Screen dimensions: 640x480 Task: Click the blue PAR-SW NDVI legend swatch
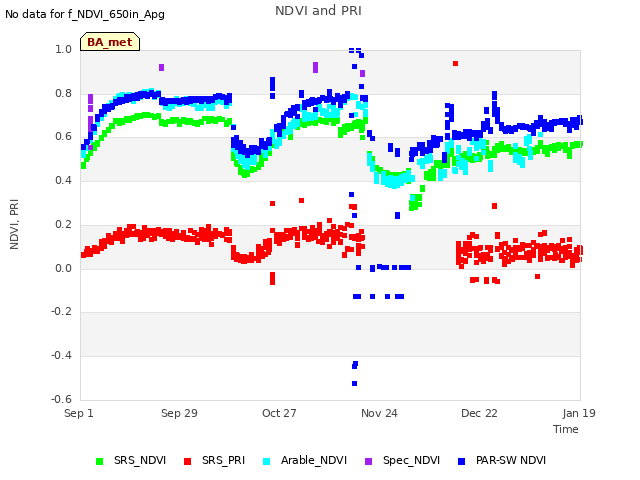pyautogui.click(x=462, y=461)
